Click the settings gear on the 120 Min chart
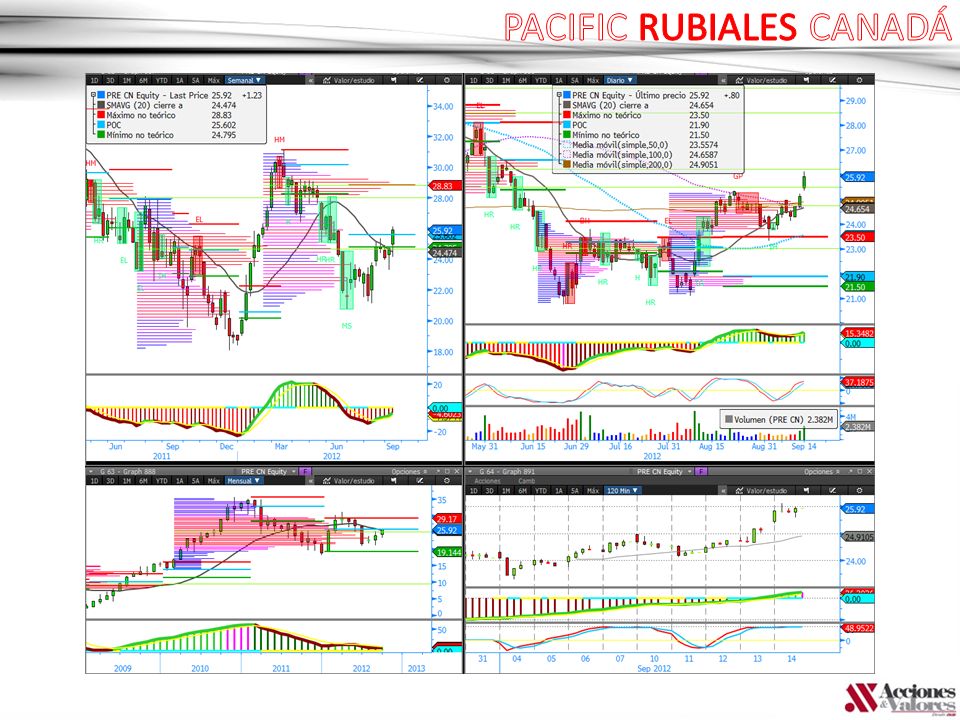 pyautogui.click(x=859, y=490)
